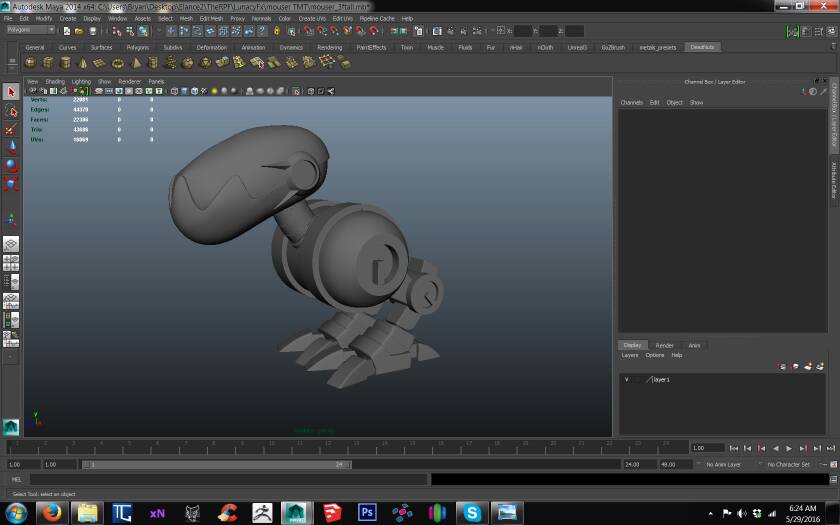The width and height of the screenshot is (840, 525).
Task: Click the Windows Start button
Action: tap(16, 513)
